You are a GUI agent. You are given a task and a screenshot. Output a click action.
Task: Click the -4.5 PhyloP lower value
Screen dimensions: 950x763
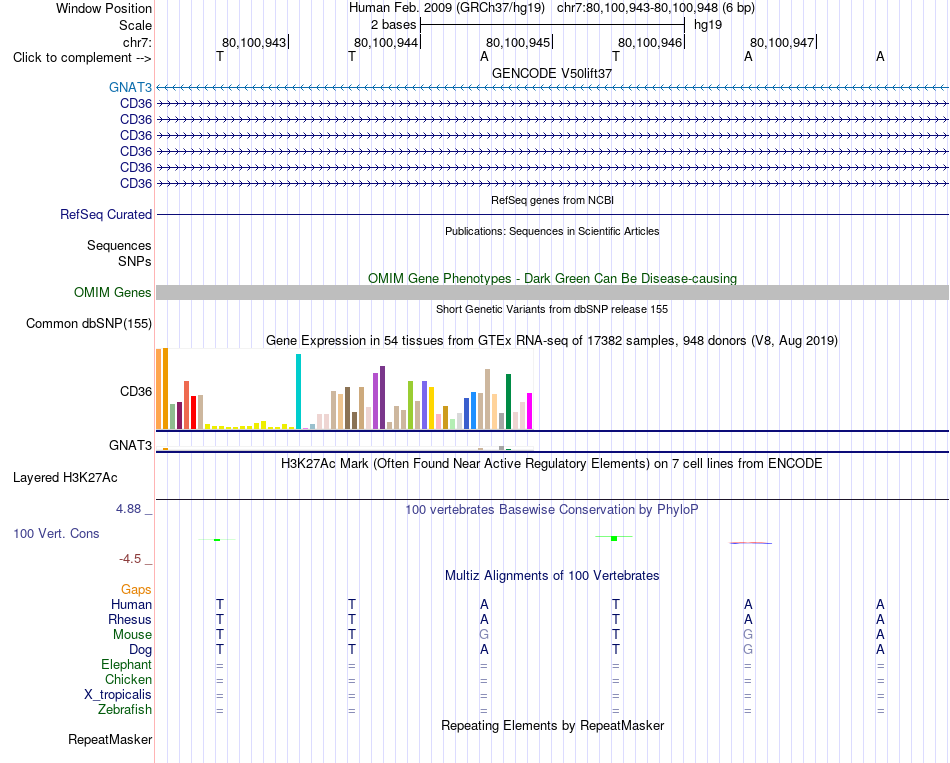130,559
